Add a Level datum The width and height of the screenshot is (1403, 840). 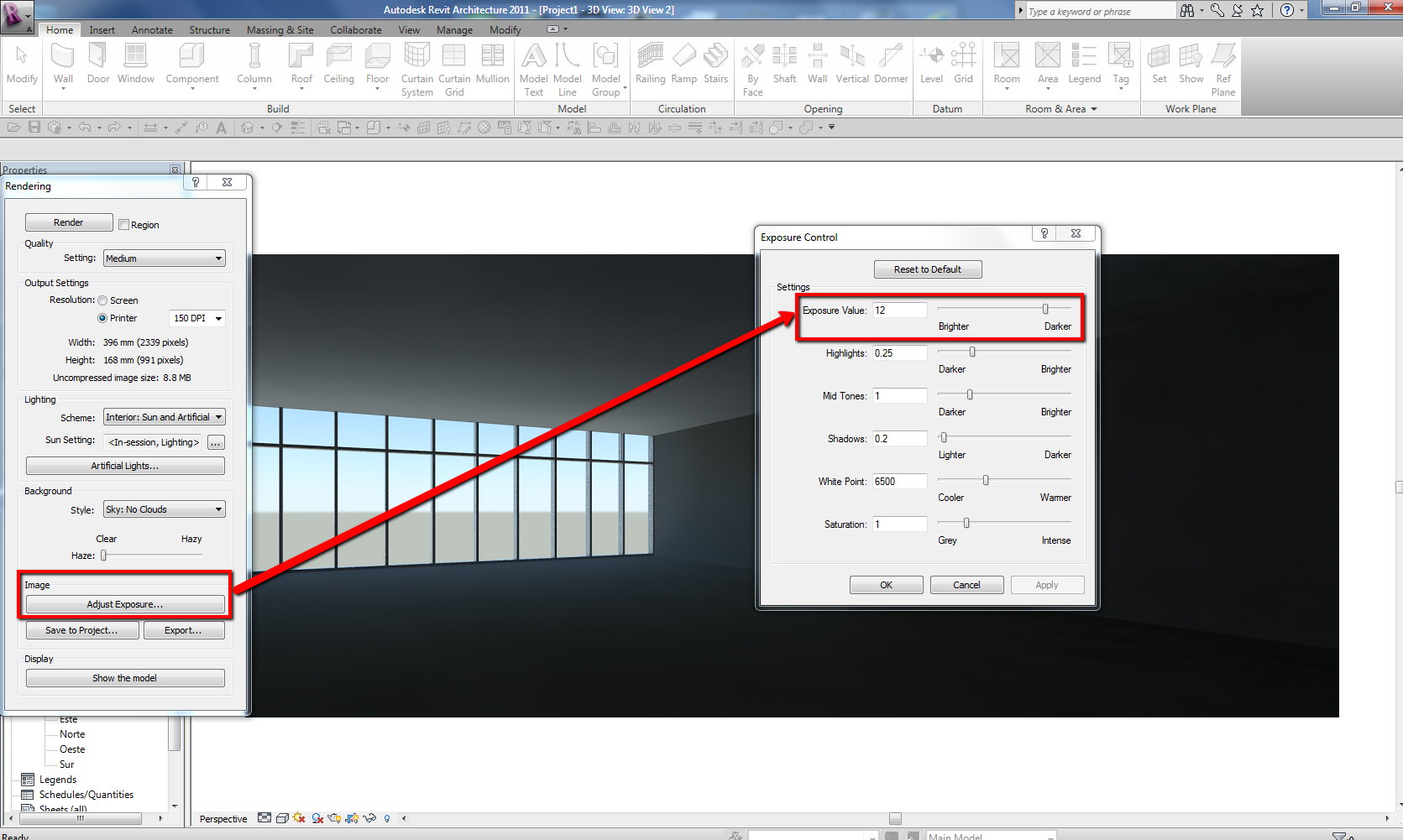[x=932, y=65]
